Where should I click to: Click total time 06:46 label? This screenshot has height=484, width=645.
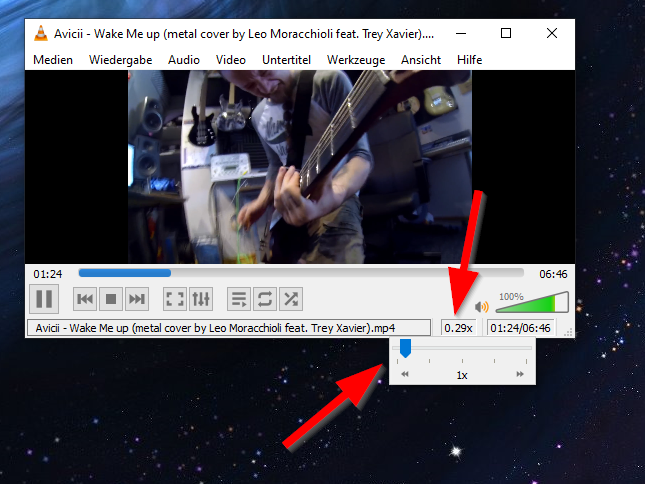coord(553,274)
